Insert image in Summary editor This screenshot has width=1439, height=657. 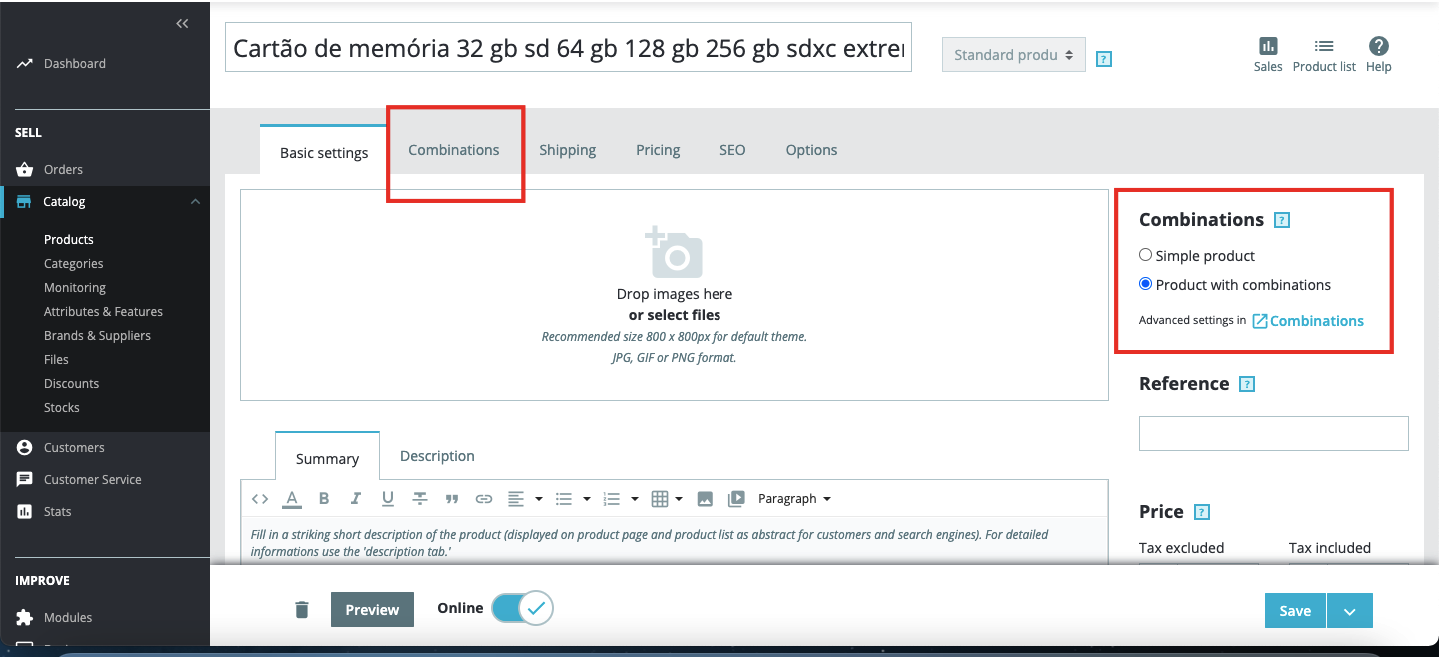(x=705, y=498)
